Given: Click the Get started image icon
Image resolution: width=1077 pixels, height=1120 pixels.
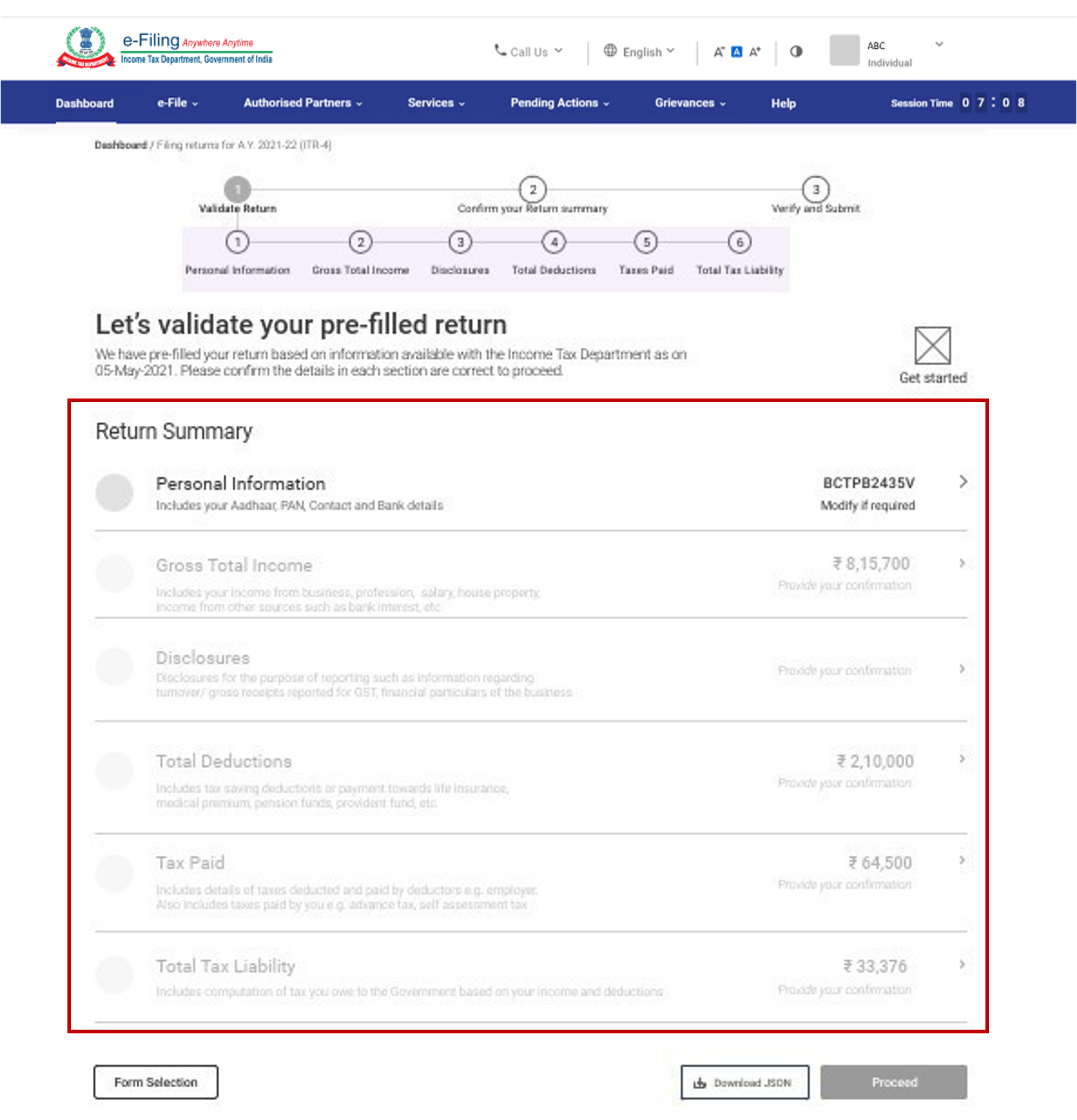Looking at the screenshot, I should (x=933, y=345).
